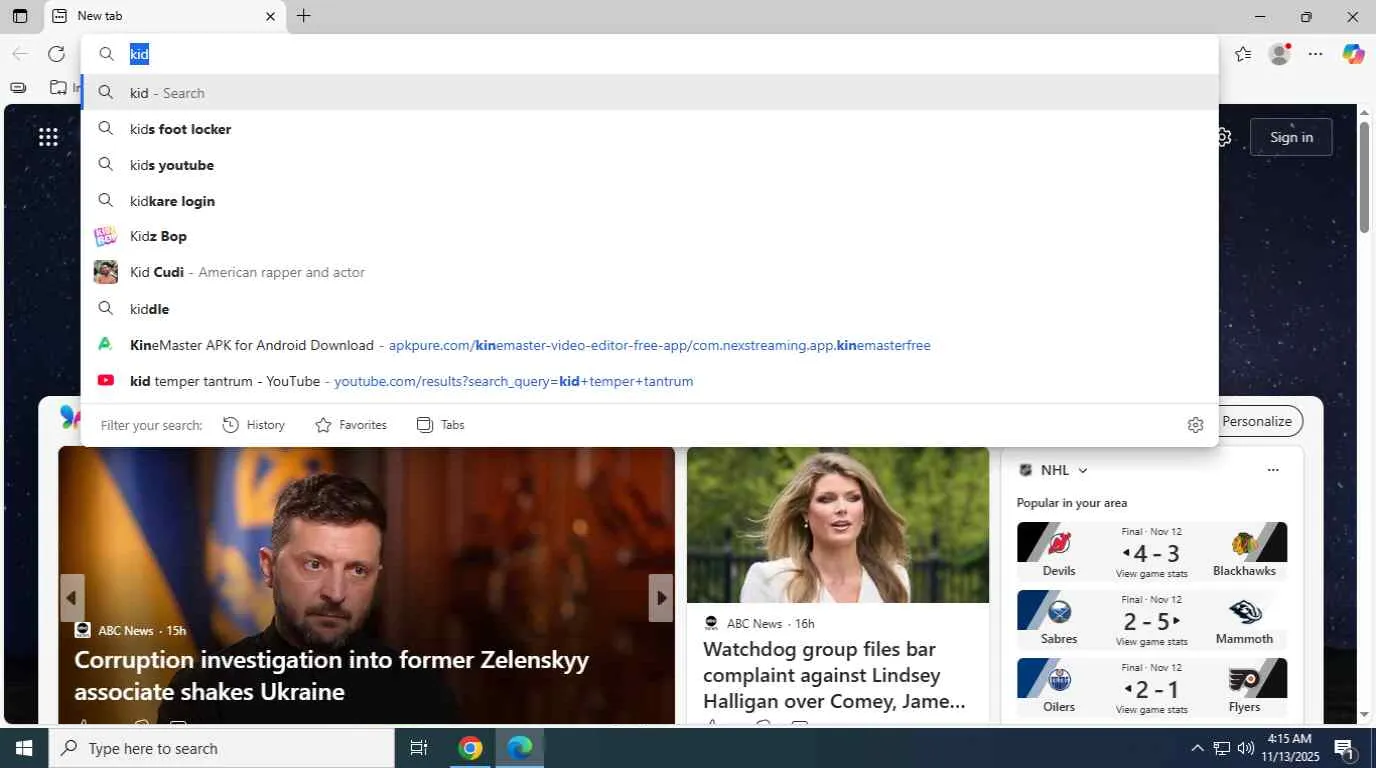Launch Copilot from the toolbar
This screenshot has height=768, width=1376.
click(x=1353, y=54)
